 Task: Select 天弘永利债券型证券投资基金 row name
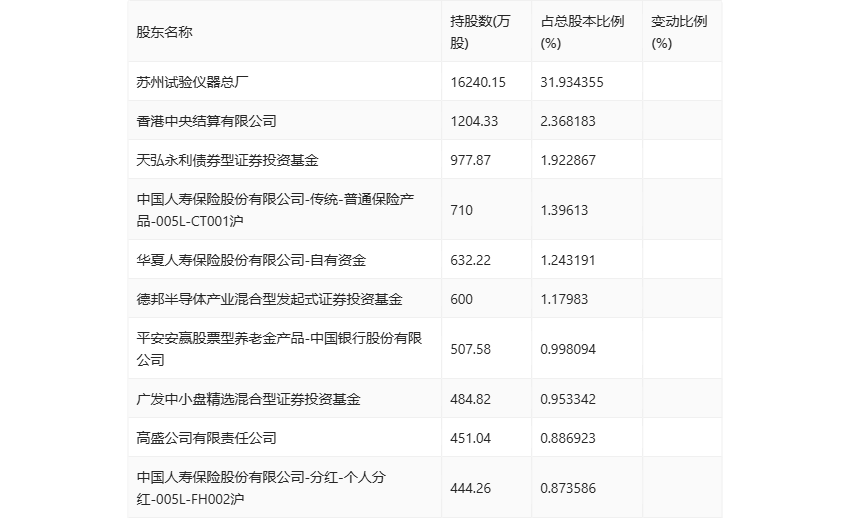coord(227,160)
